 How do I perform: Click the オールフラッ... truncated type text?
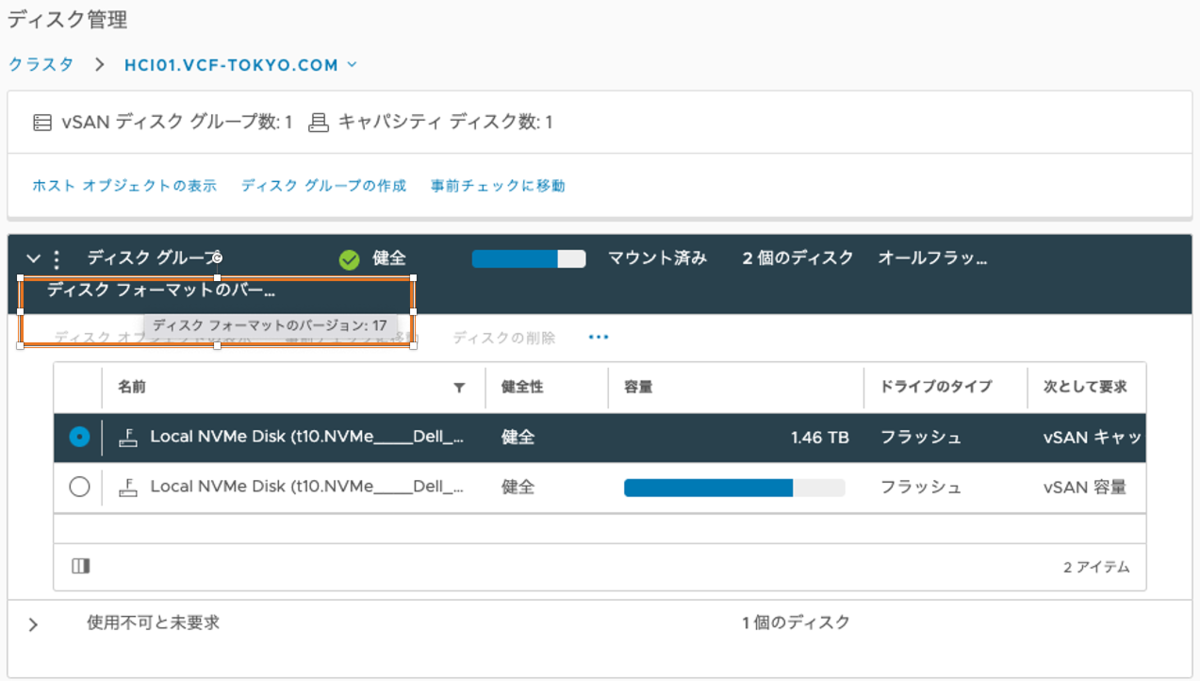click(933, 258)
